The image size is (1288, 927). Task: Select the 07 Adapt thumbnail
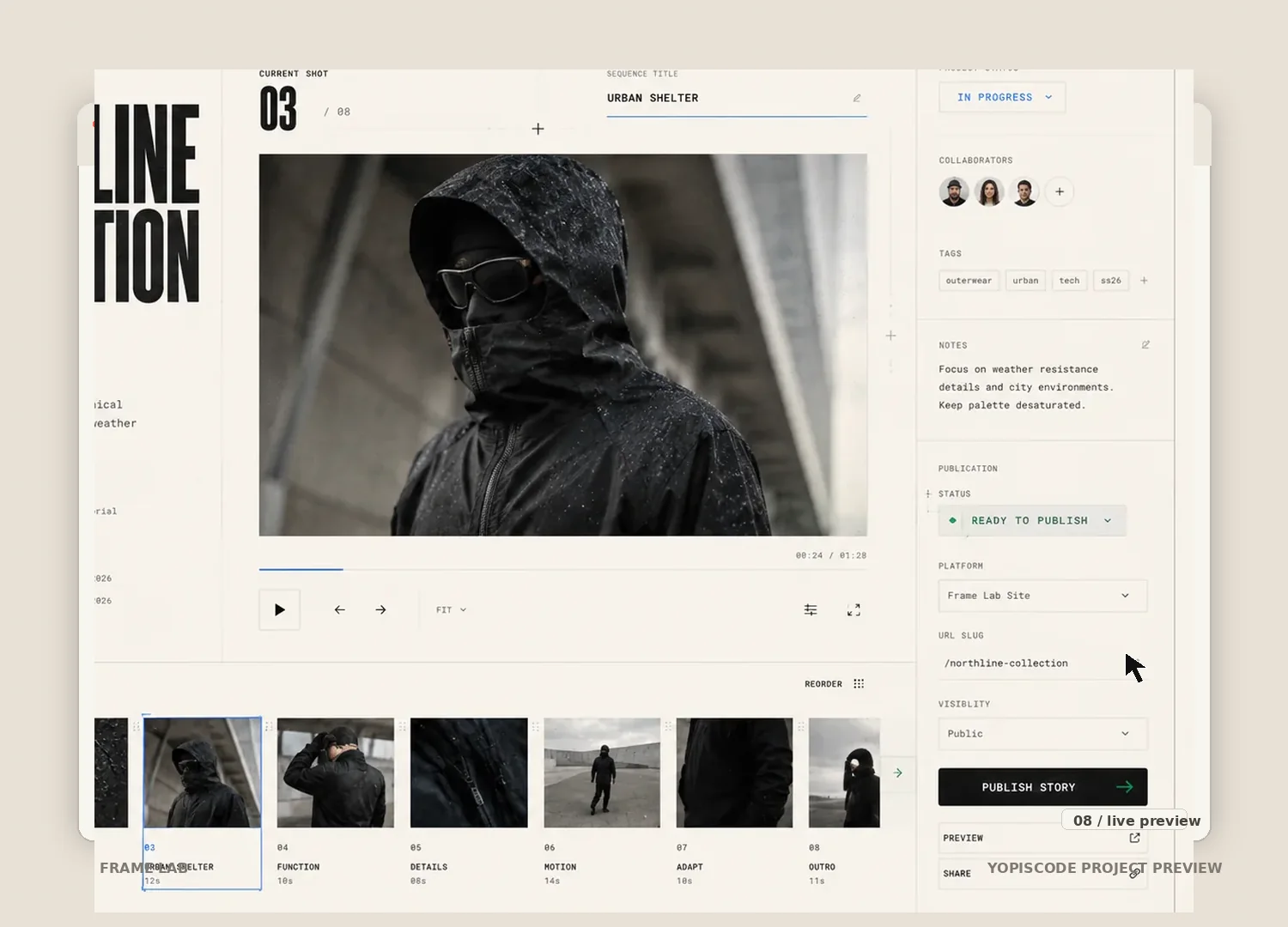734,772
